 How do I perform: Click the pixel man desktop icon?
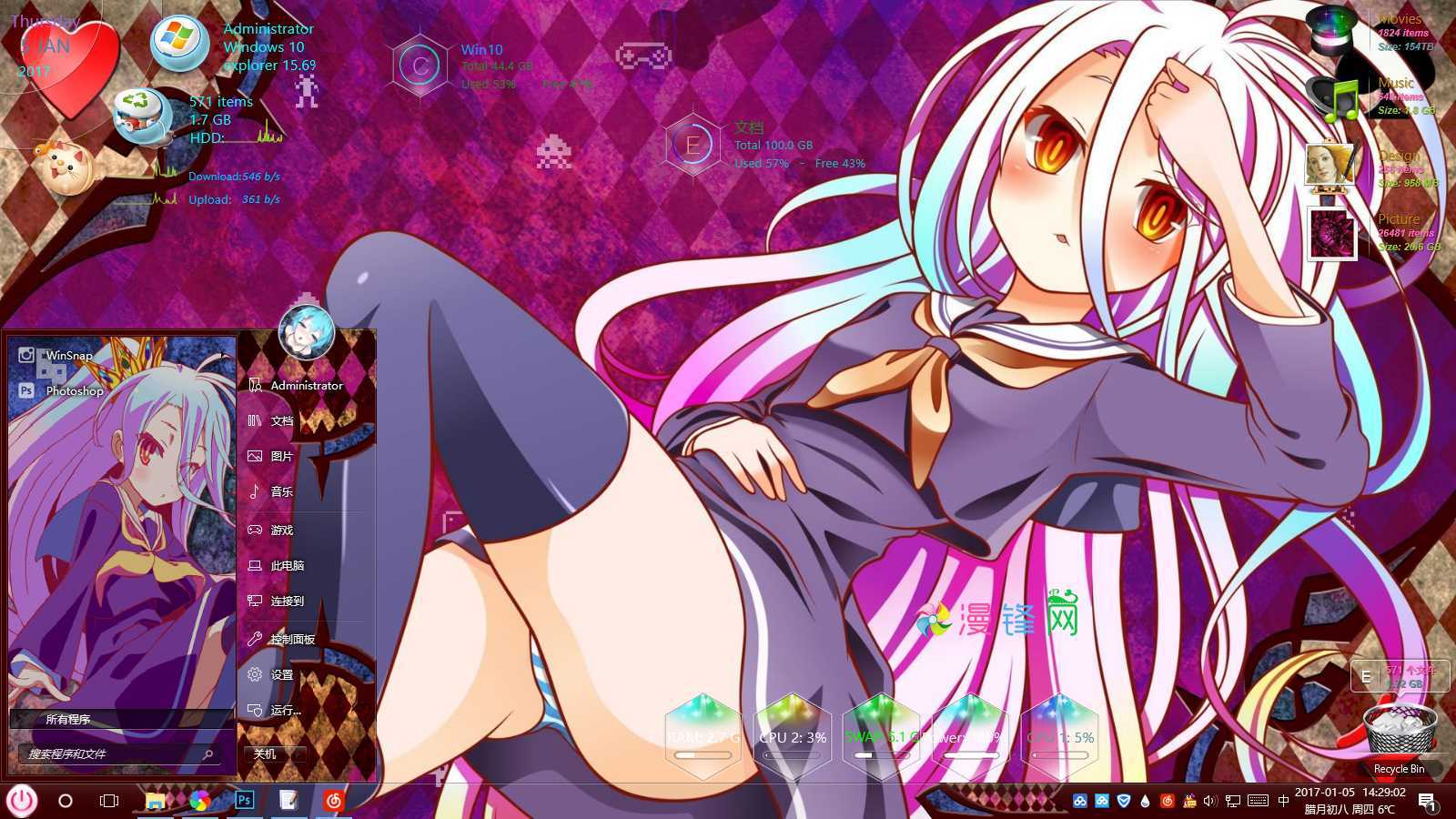[307, 91]
